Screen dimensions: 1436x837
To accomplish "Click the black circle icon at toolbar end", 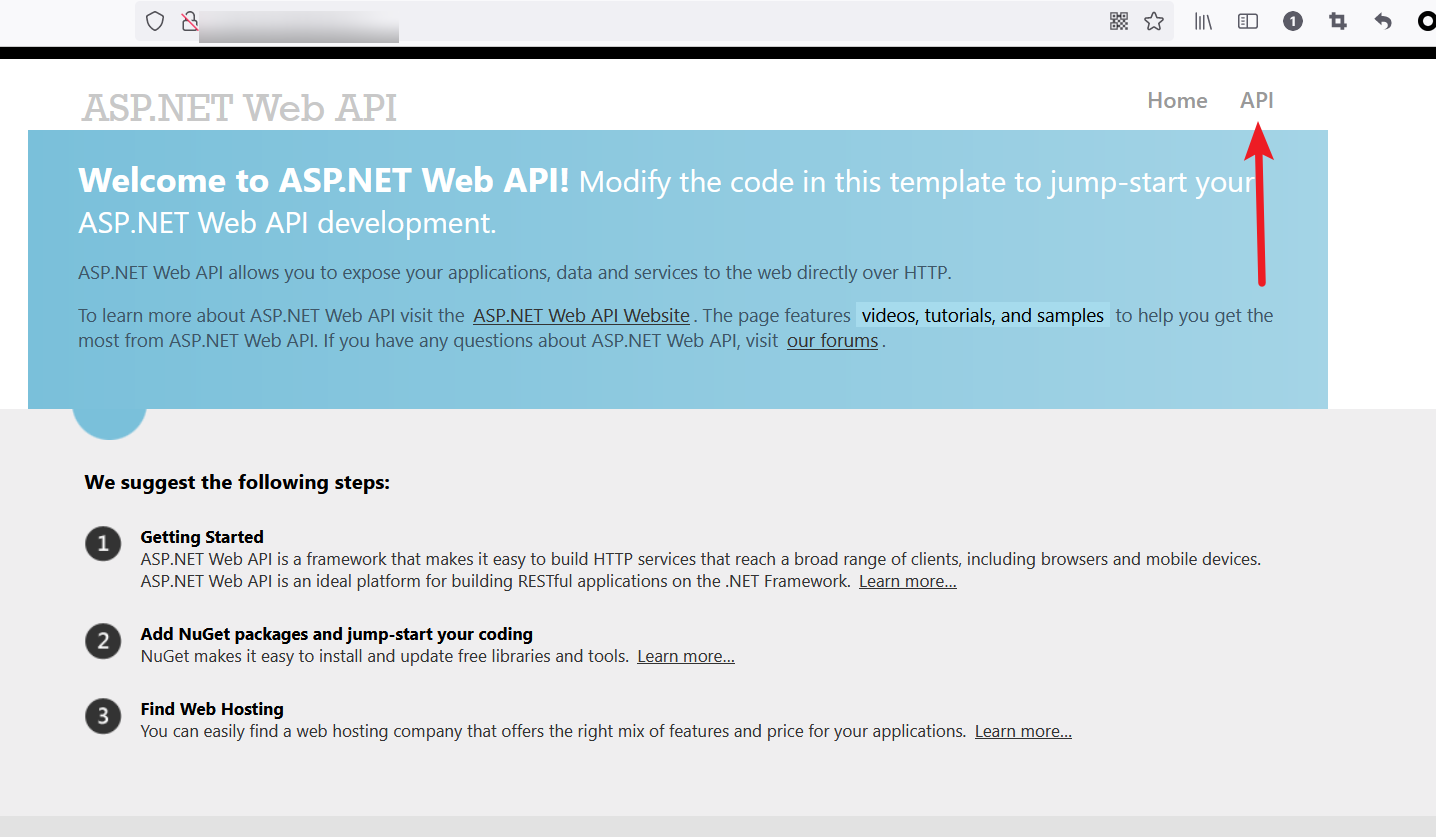I will (1427, 21).
